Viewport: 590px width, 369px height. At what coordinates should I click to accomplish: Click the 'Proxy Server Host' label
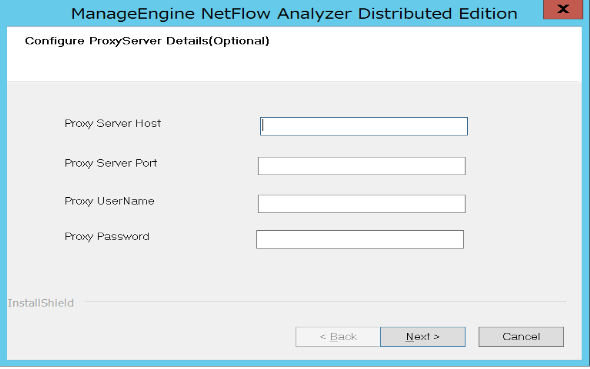(113, 124)
